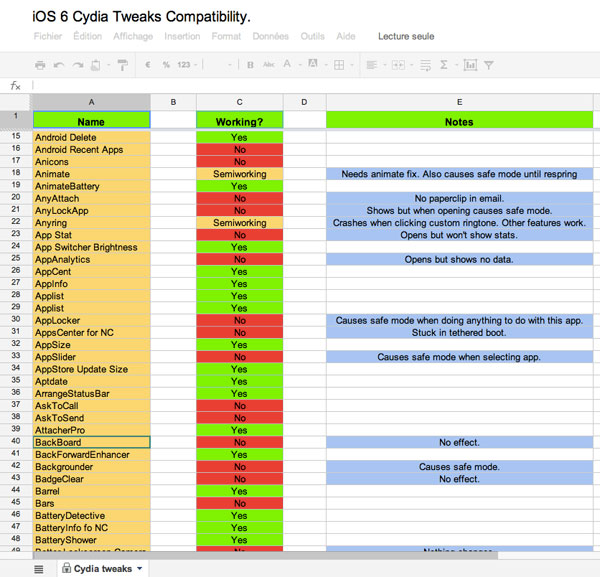
Task: Select column C header
Action: (x=239, y=102)
